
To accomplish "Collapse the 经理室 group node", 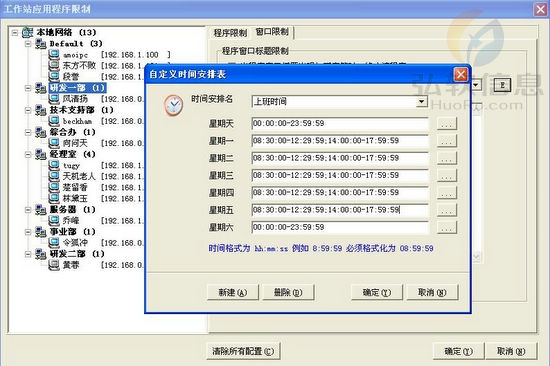I will click(28, 154).
